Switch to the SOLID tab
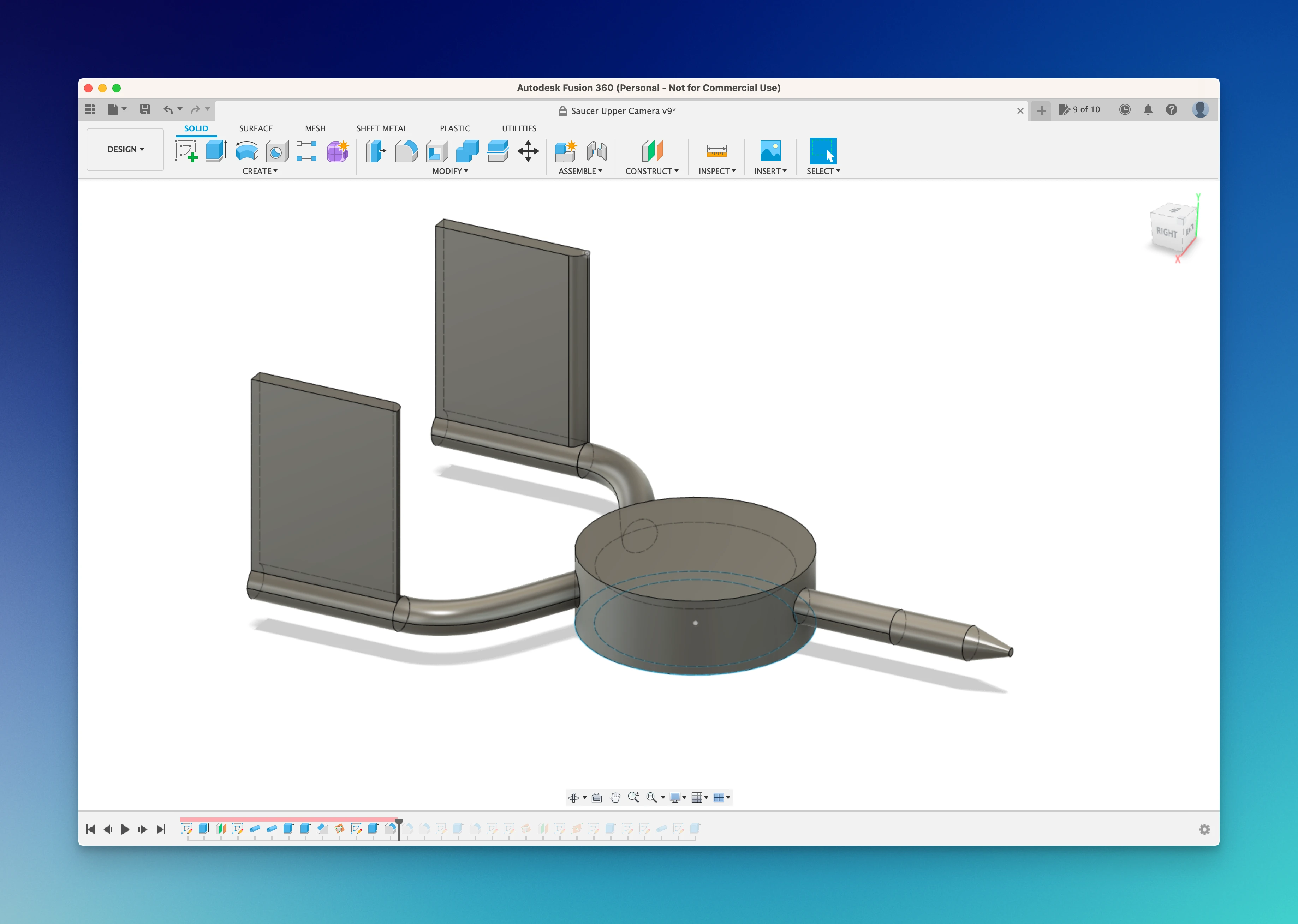This screenshot has height=924, width=1298. (196, 128)
